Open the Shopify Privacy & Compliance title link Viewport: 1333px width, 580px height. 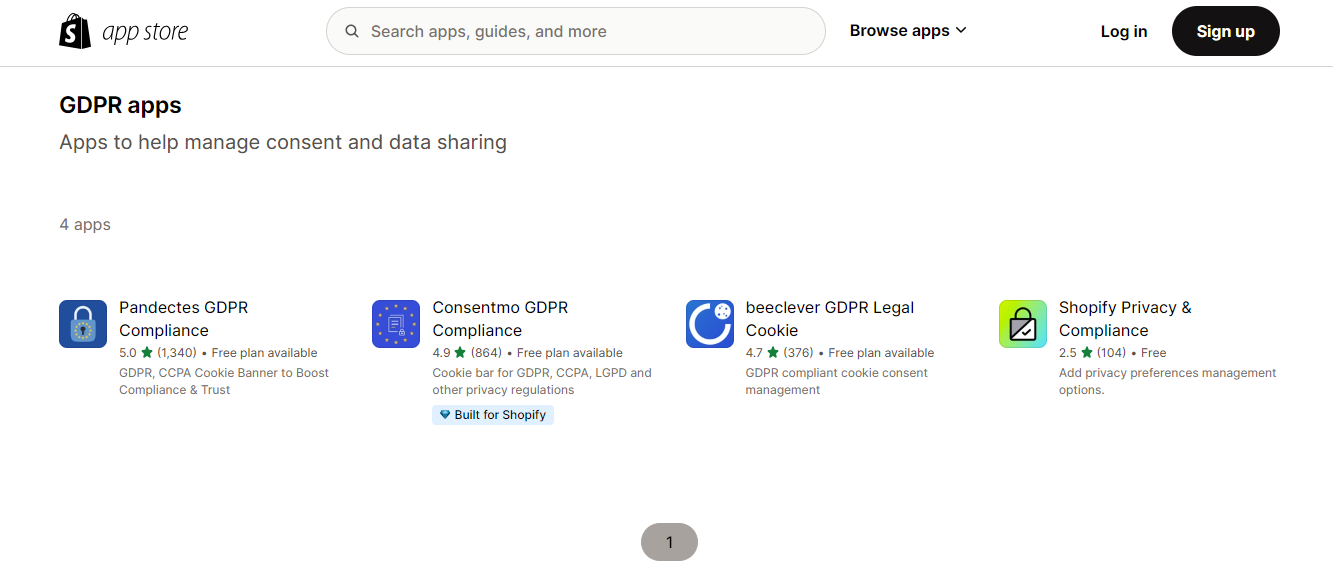click(1125, 319)
